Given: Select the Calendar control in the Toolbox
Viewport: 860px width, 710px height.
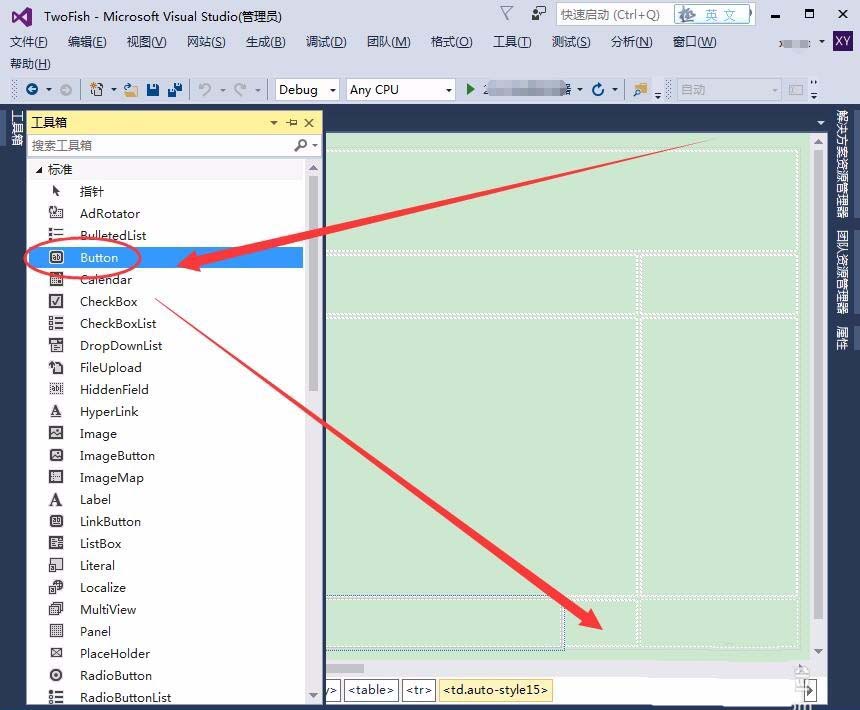Looking at the screenshot, I should pos(105,279).
